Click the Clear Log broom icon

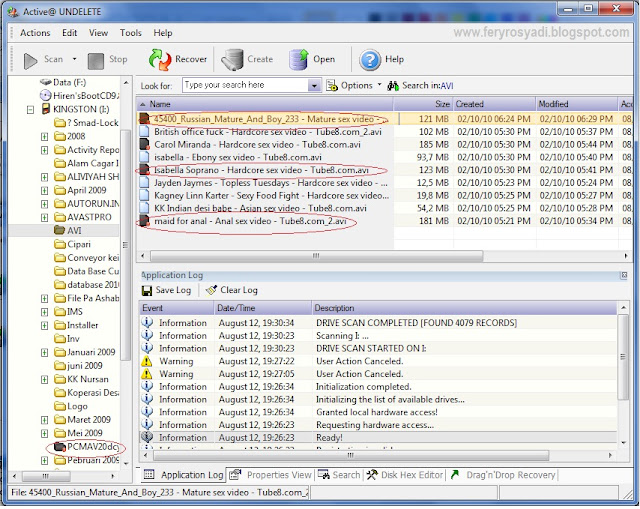[211, 290]
